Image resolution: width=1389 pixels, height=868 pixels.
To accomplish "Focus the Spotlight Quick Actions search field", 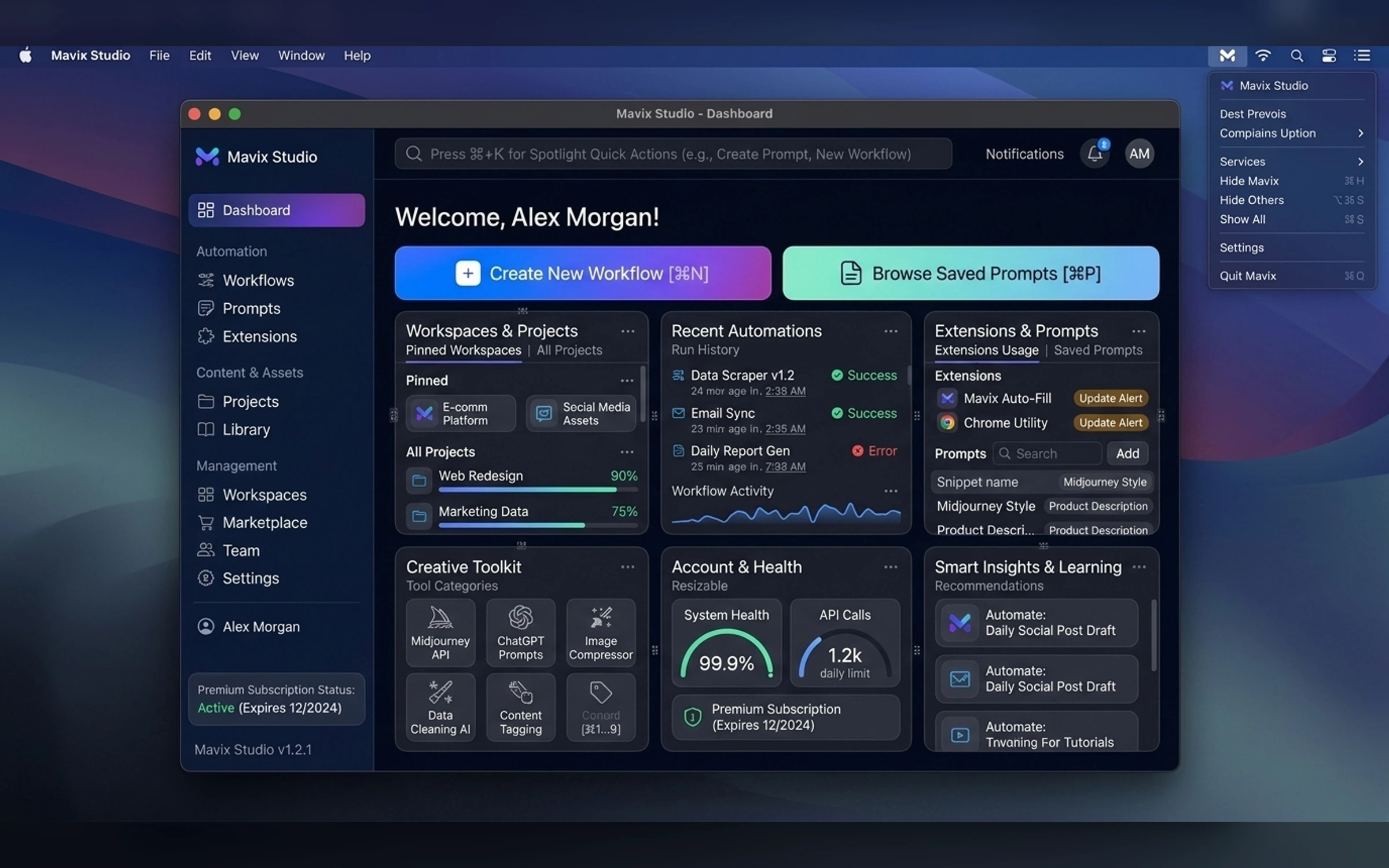I will [x=673, y=154].
